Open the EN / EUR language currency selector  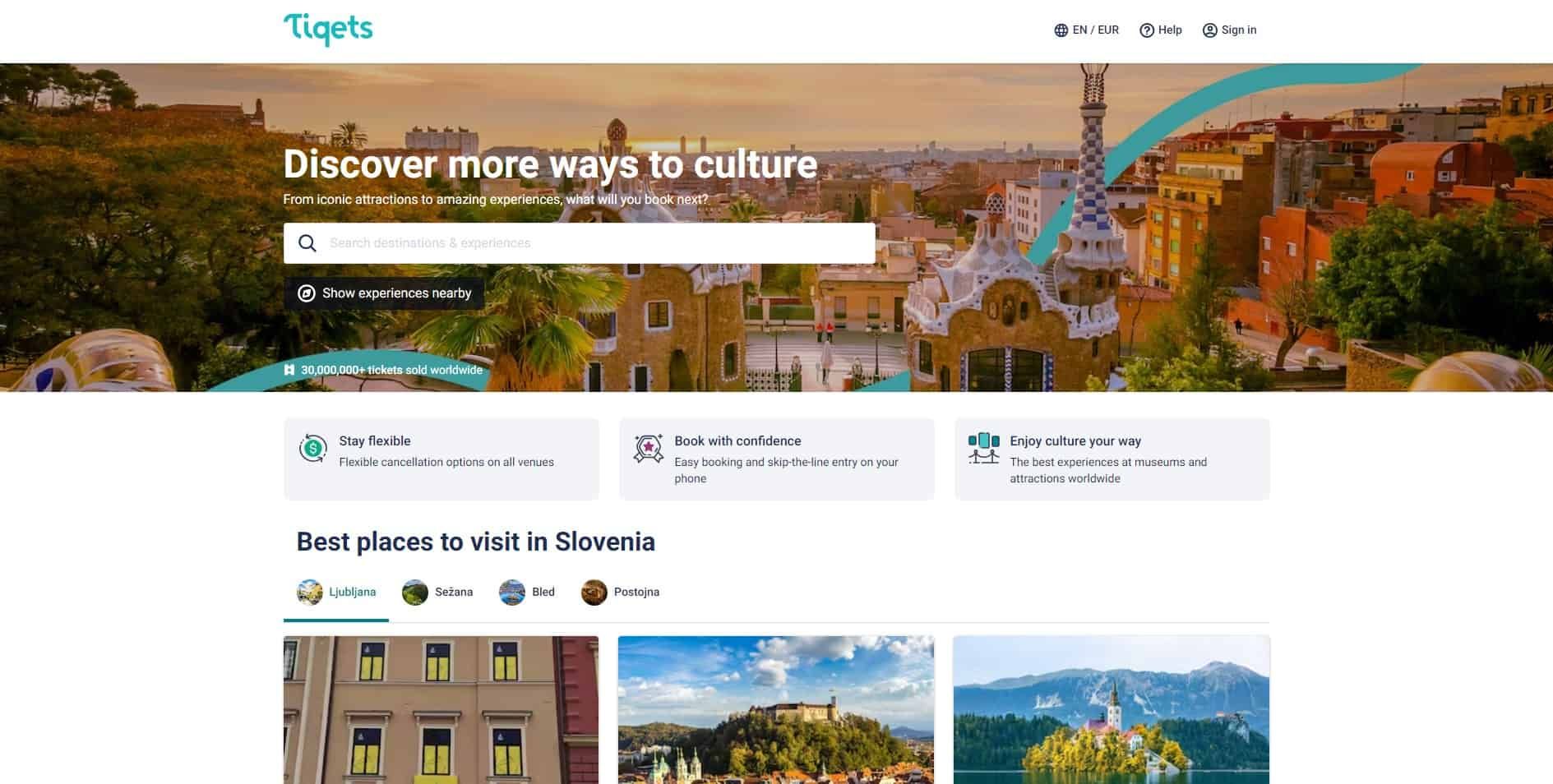pos(1087,30)
